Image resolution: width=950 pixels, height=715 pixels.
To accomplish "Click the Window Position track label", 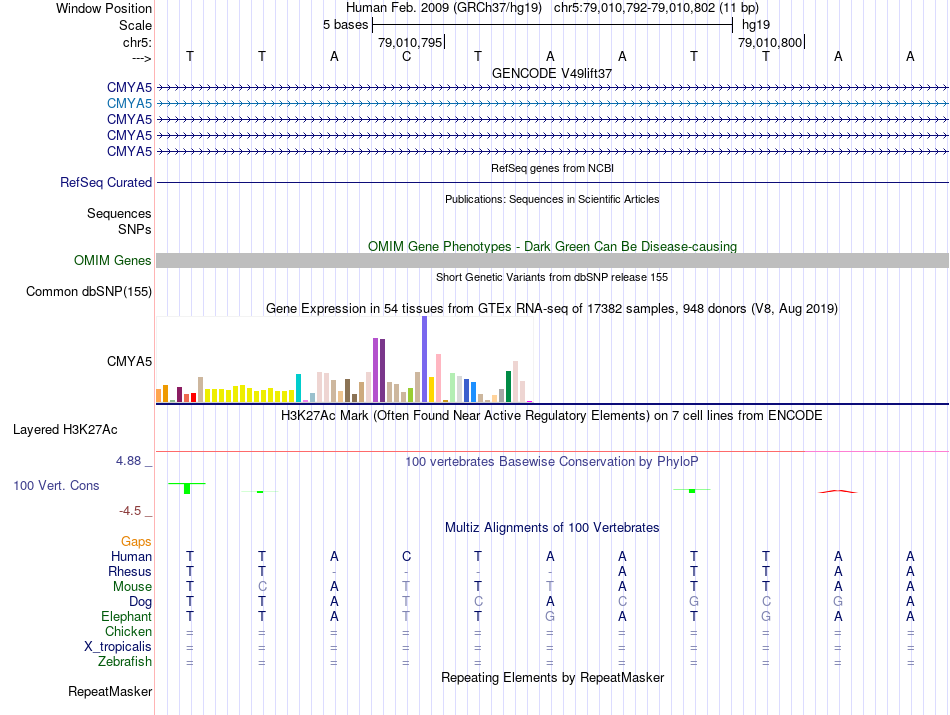I will tap(104, 8).
